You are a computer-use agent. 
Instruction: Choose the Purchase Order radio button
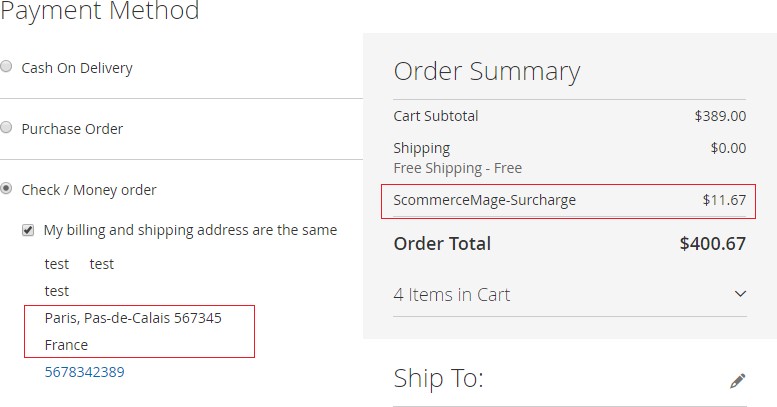click(7, 128)
